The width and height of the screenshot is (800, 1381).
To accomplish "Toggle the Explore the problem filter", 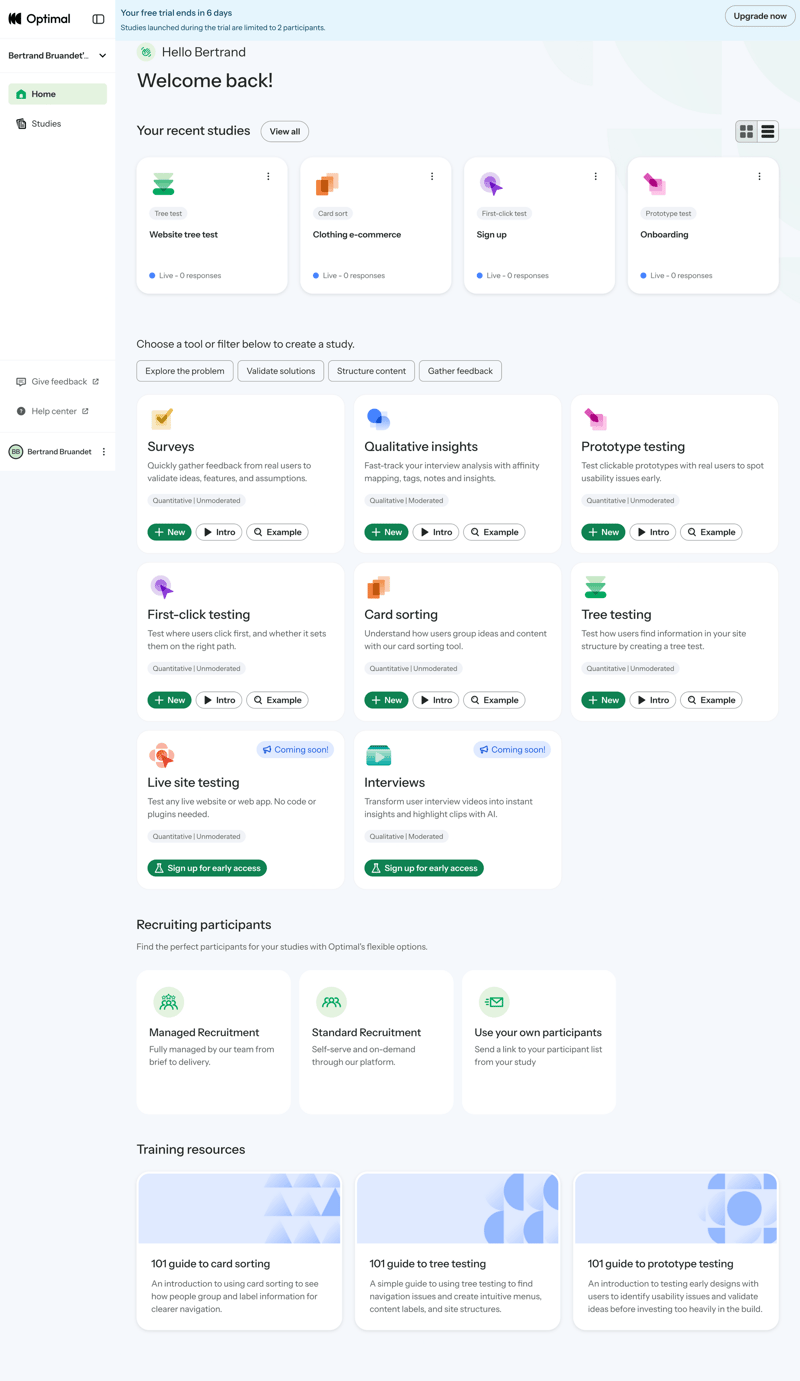I will click(x=185, y=371).
